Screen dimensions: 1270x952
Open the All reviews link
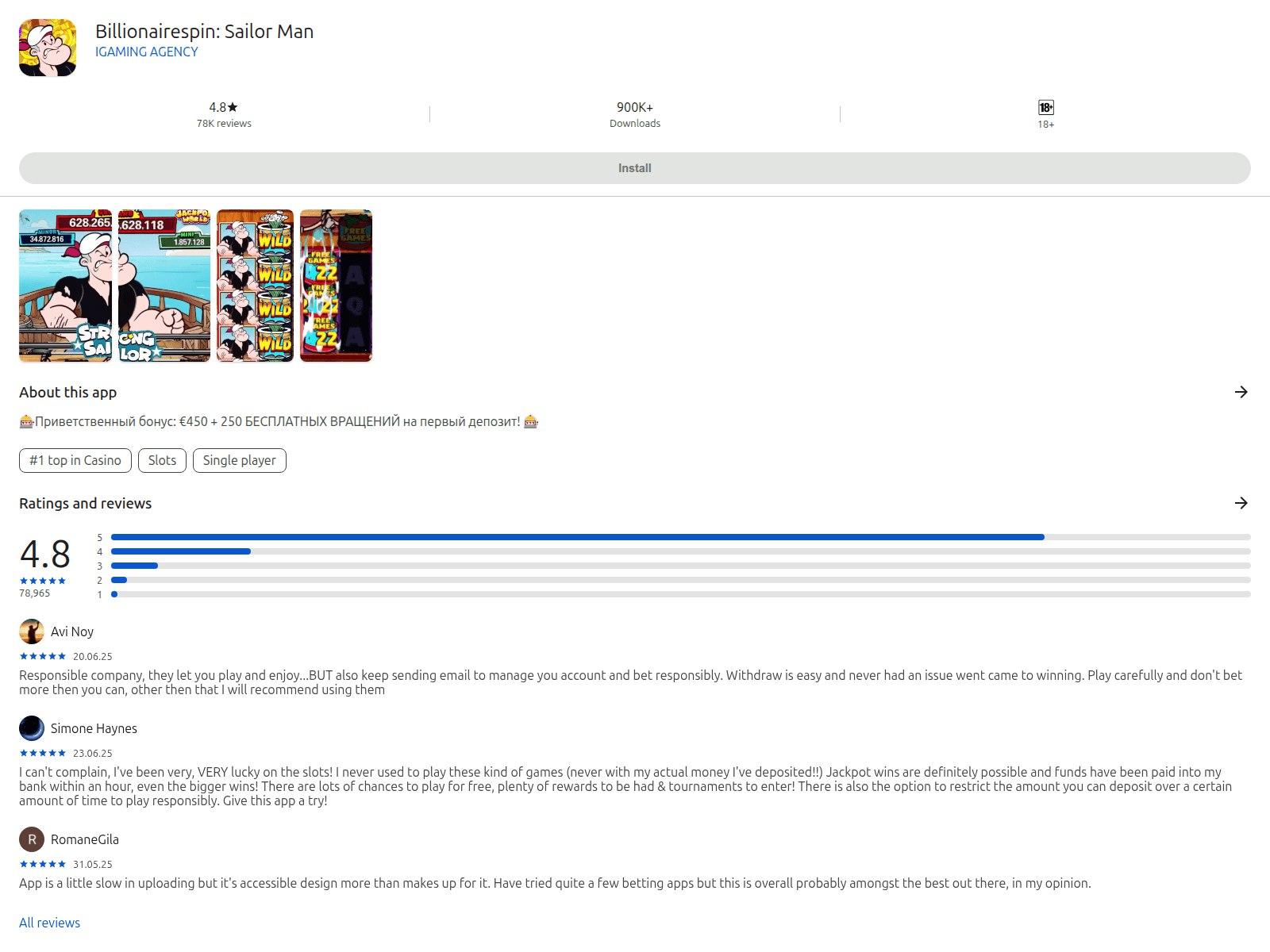pos(49,923)
